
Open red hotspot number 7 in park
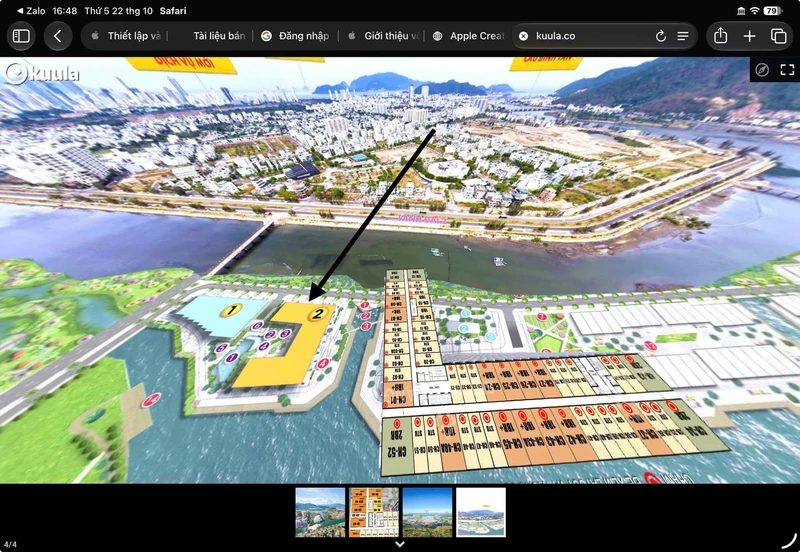[x=542, y=317]
